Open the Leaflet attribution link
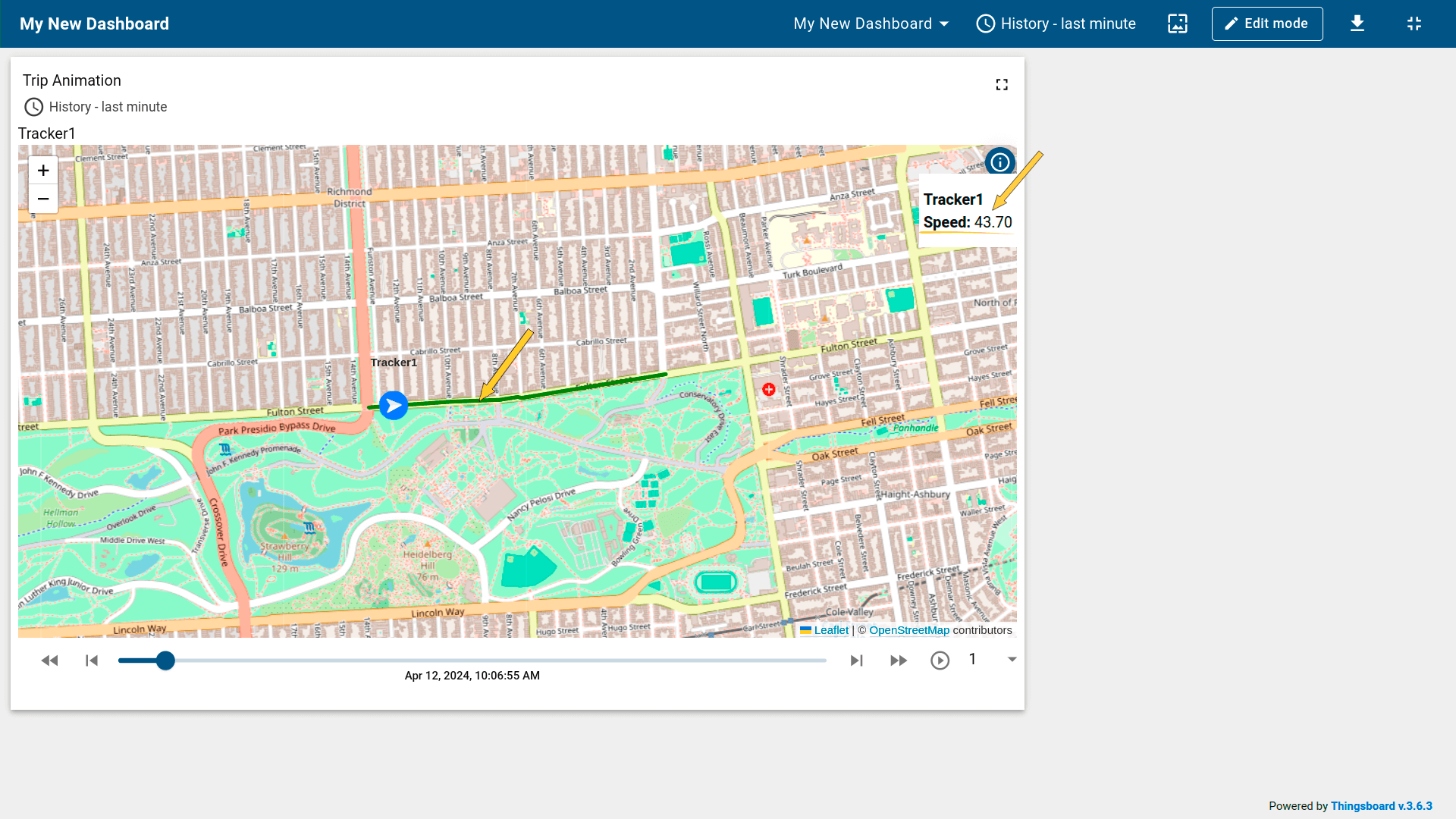This screenshot has width=1456, height=819. click(x=830, y=630)
